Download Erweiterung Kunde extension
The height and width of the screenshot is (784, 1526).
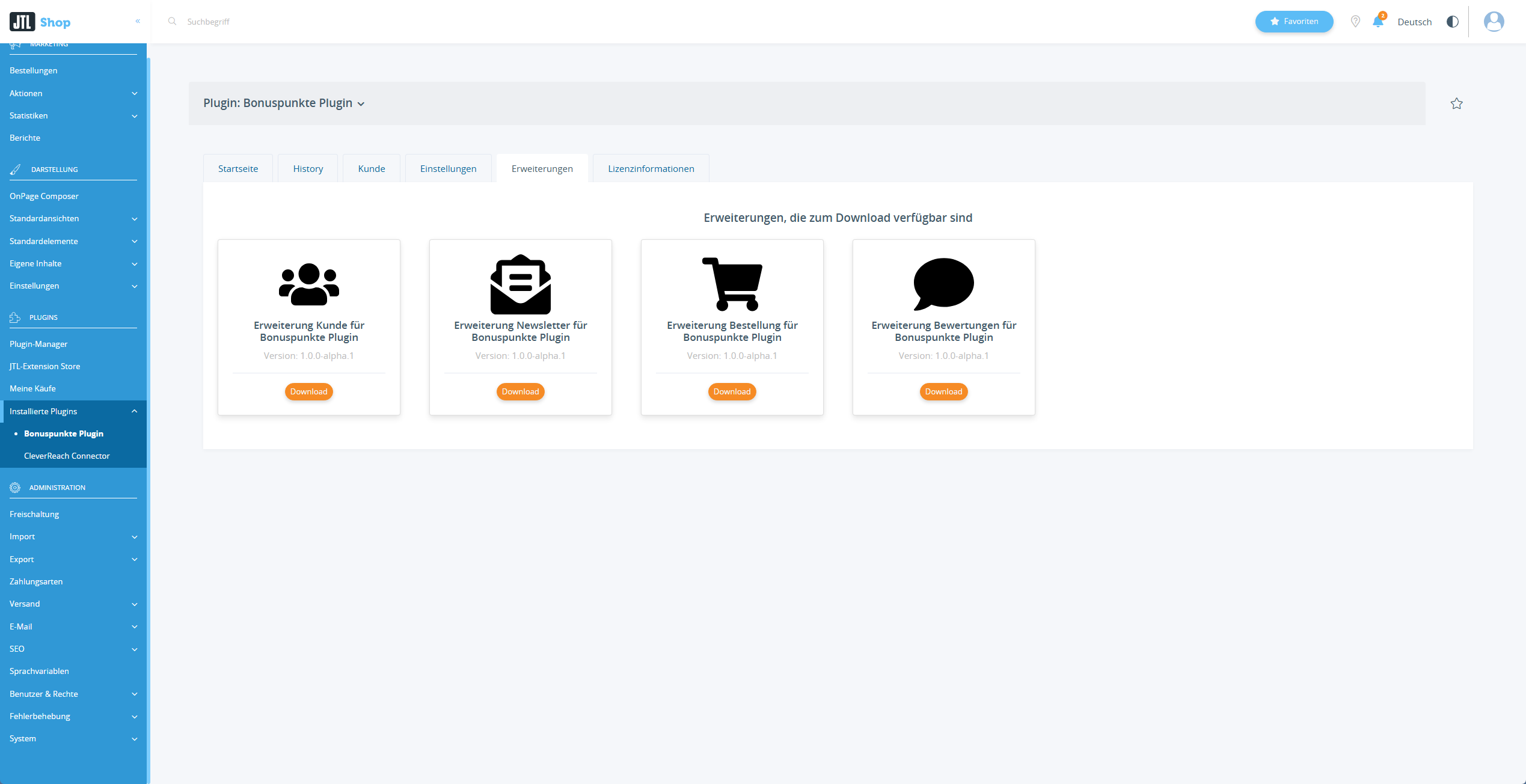[309, 391]
